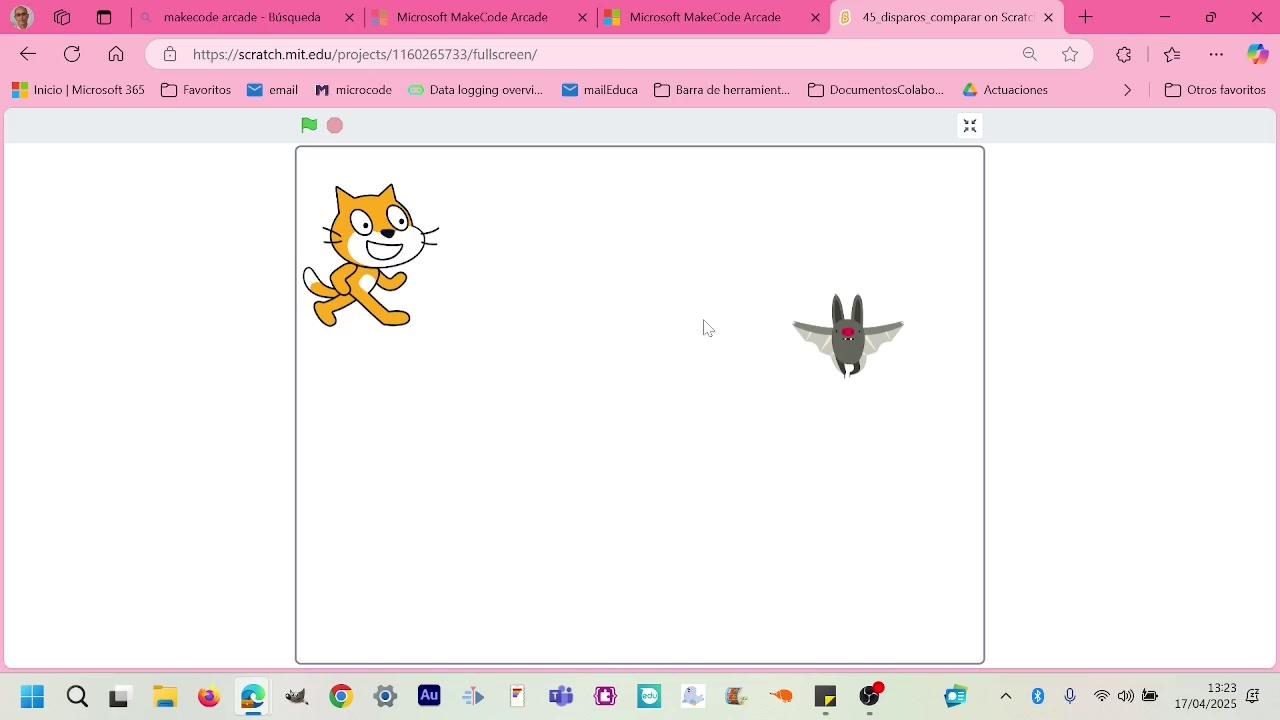The width and height of the screenshot is (1280, 720).
Task: Start the Scratch project with the green flag
Action: [x=309, y=125]
